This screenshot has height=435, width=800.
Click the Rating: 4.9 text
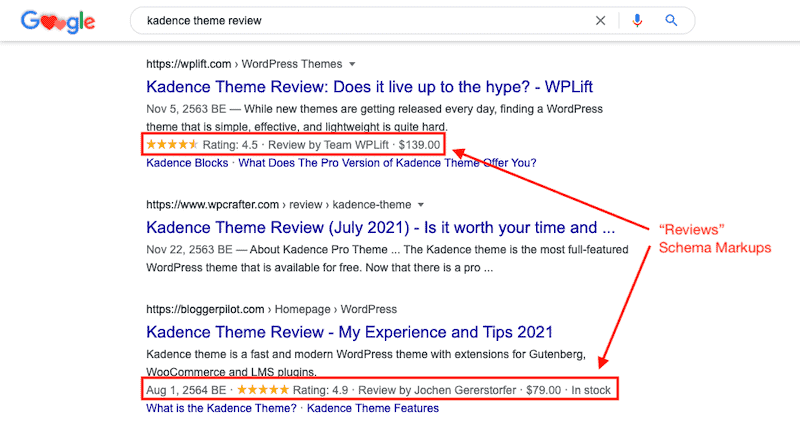coord(320,390)
